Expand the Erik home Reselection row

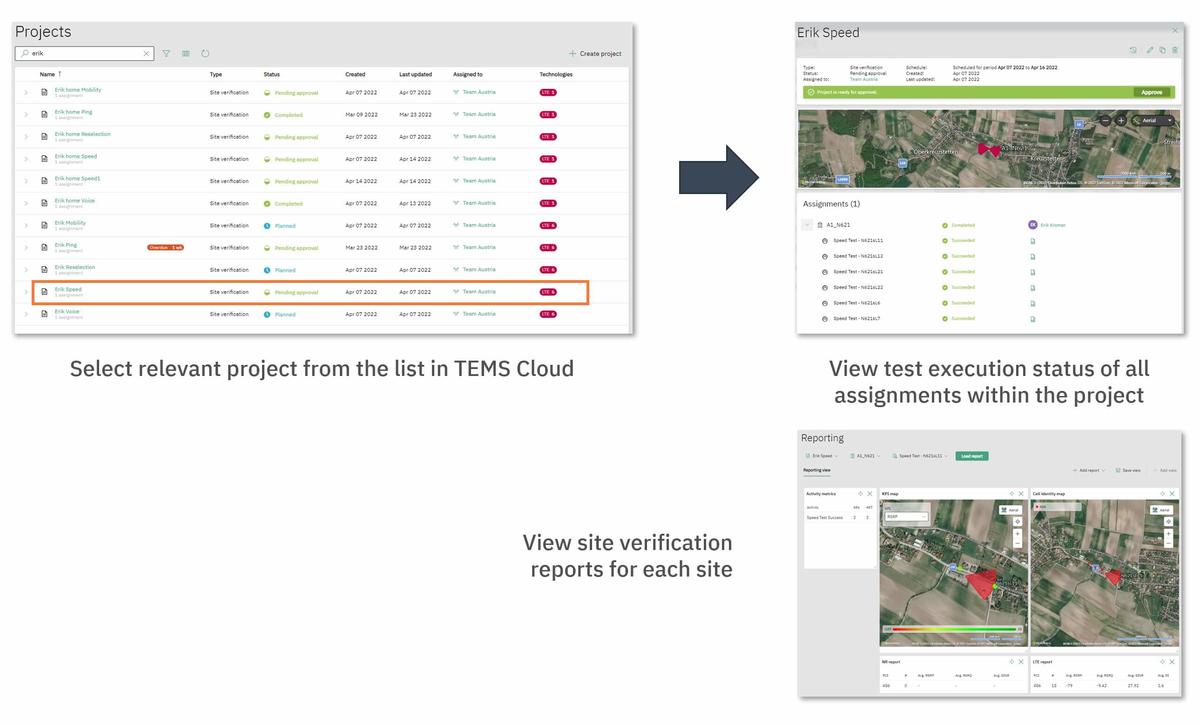(26, 136)
